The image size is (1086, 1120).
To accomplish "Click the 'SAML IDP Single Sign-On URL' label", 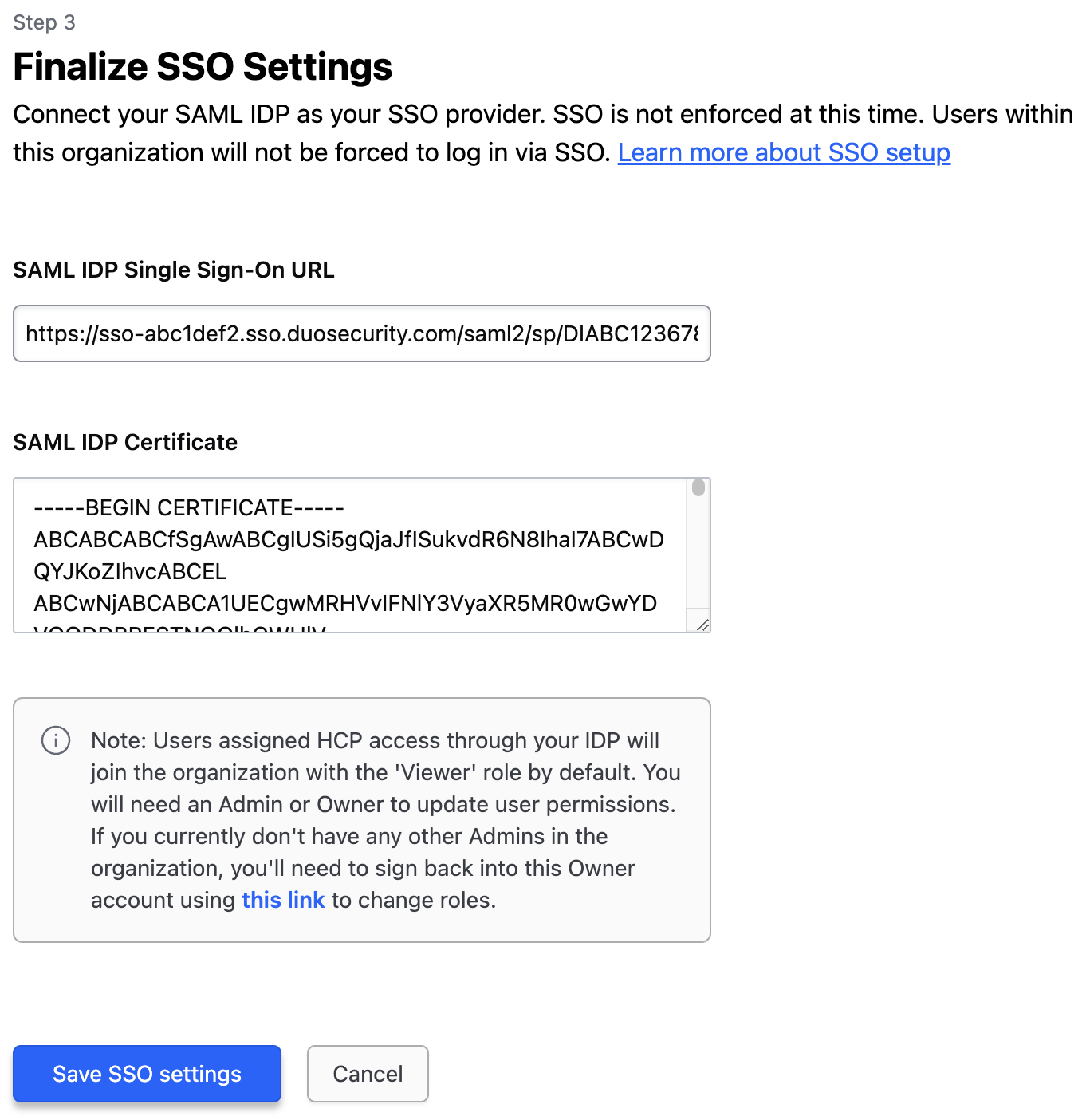I will tap(173, 270).
